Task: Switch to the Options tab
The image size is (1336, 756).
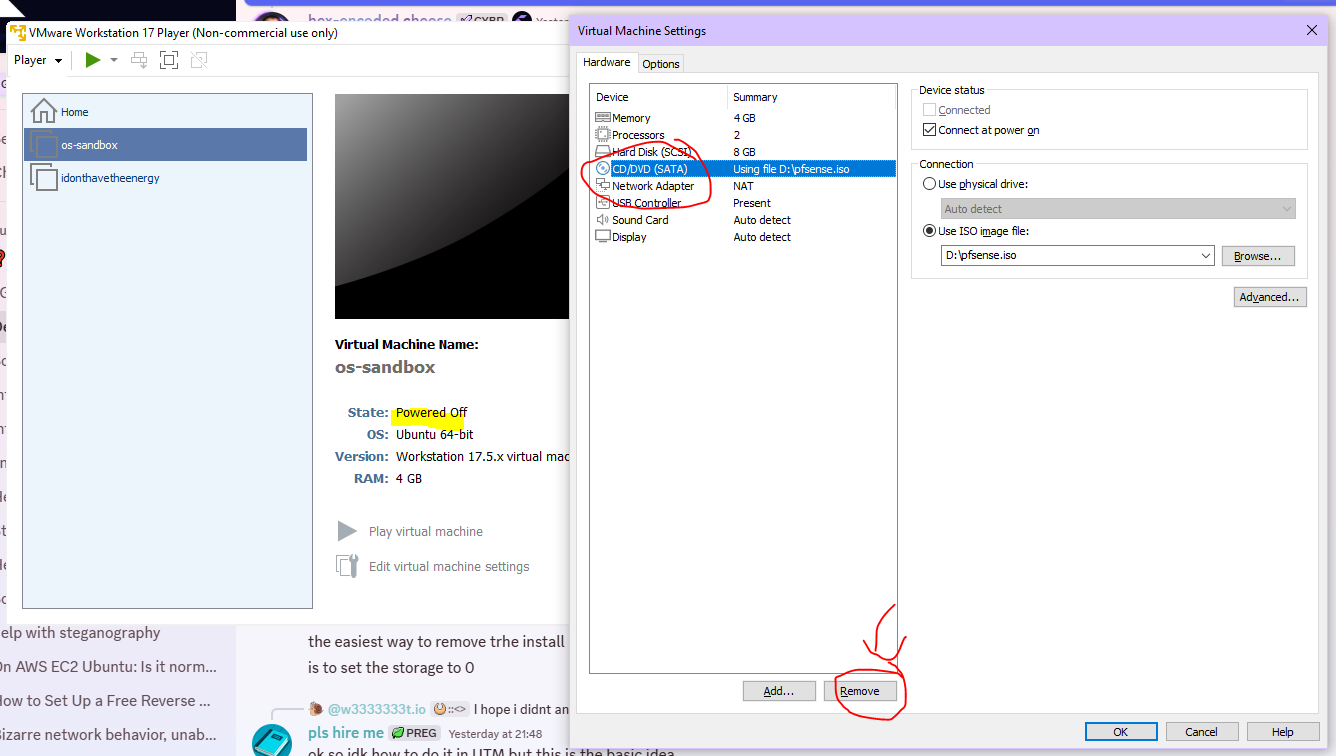Action: click(661, 64)
